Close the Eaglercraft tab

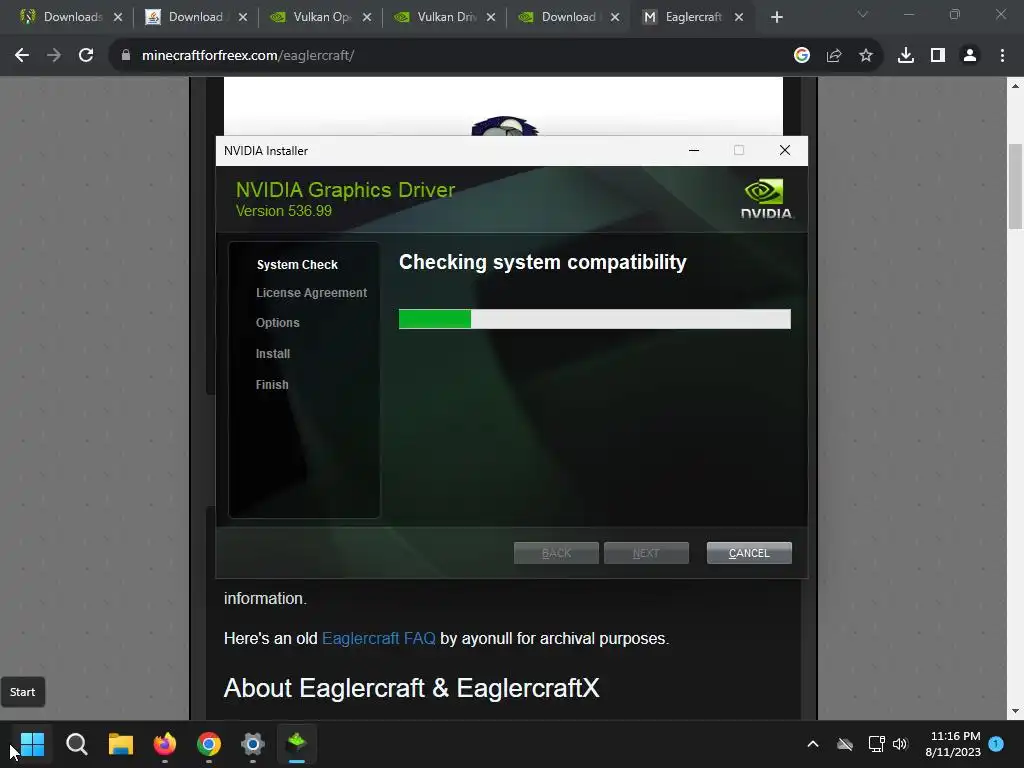[739, 17]
